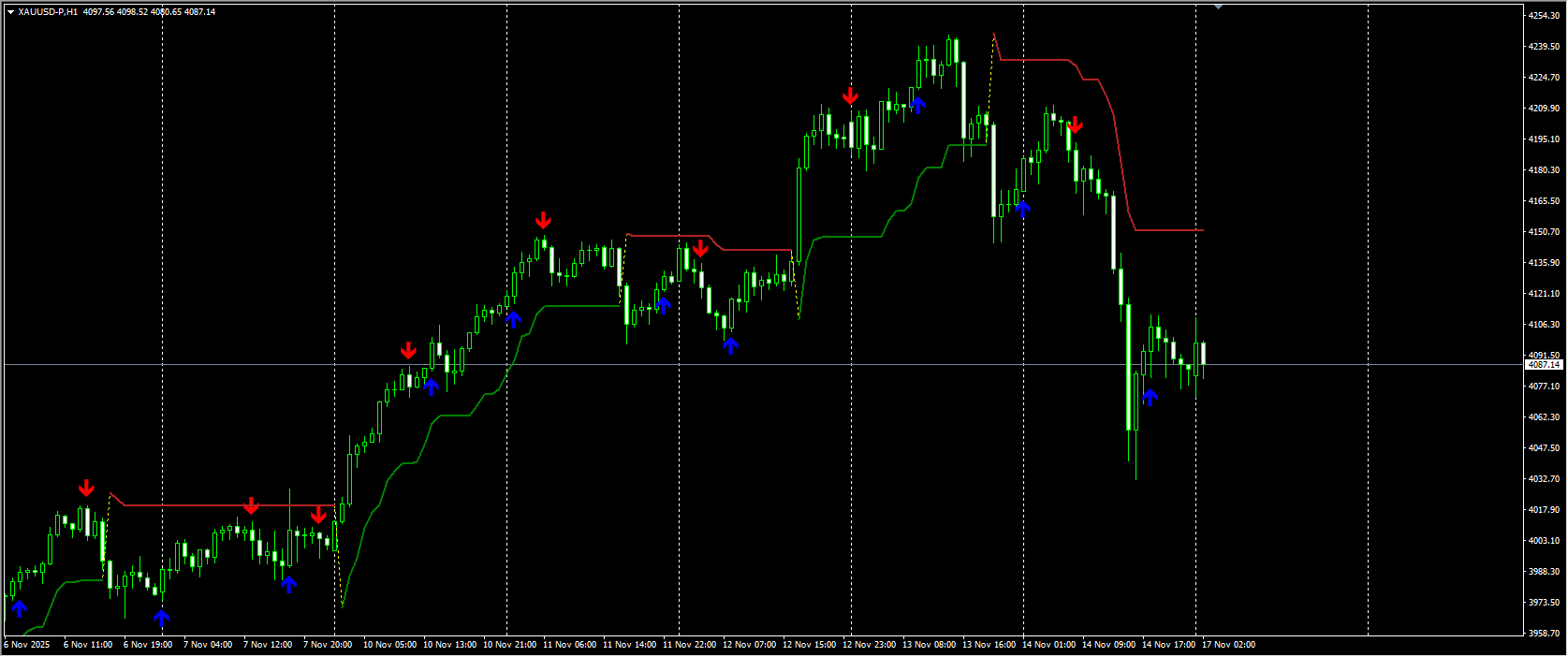Select price scale label 4195.10
The height and width of the screenshot is (657, 1568).
pos(1545,139)
